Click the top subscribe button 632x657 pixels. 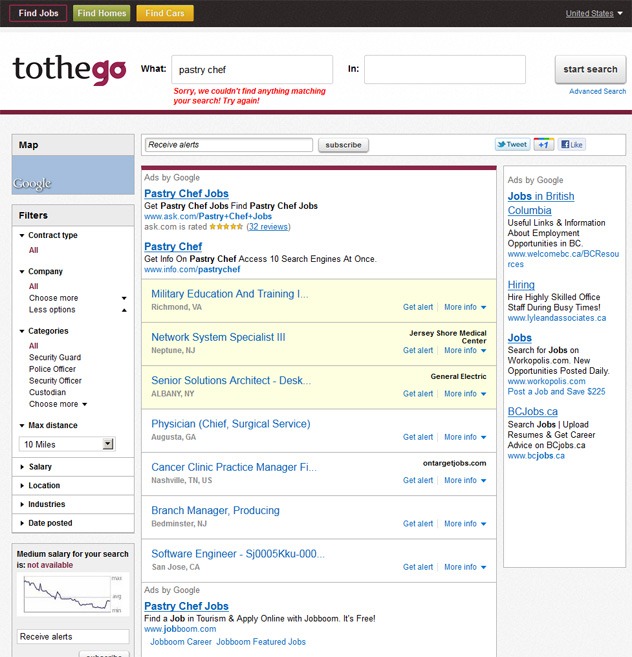[343, 145]
